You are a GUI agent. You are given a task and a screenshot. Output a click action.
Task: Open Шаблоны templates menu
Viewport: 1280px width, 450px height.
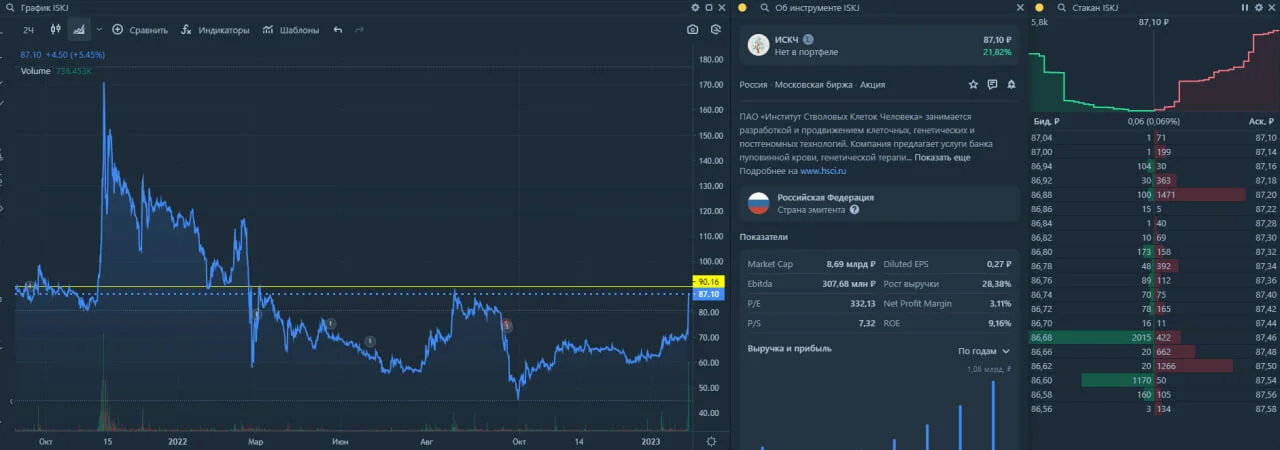click(291, 30)
